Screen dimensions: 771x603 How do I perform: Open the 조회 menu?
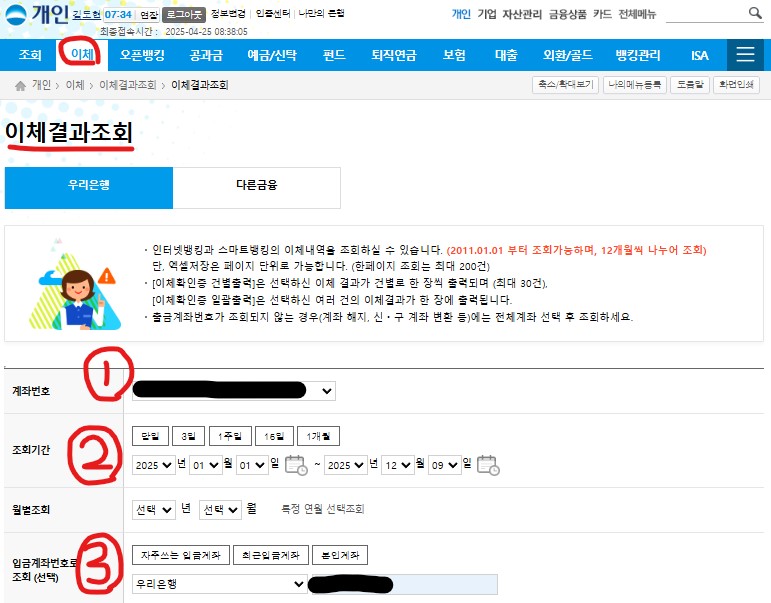[x=30, y=55]
